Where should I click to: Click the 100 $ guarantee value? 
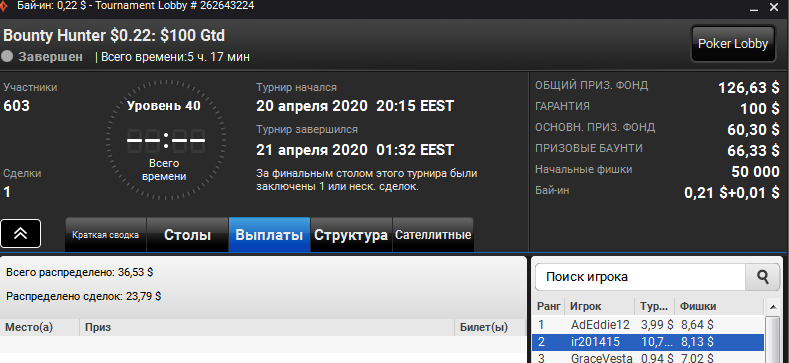coord(760,109)
